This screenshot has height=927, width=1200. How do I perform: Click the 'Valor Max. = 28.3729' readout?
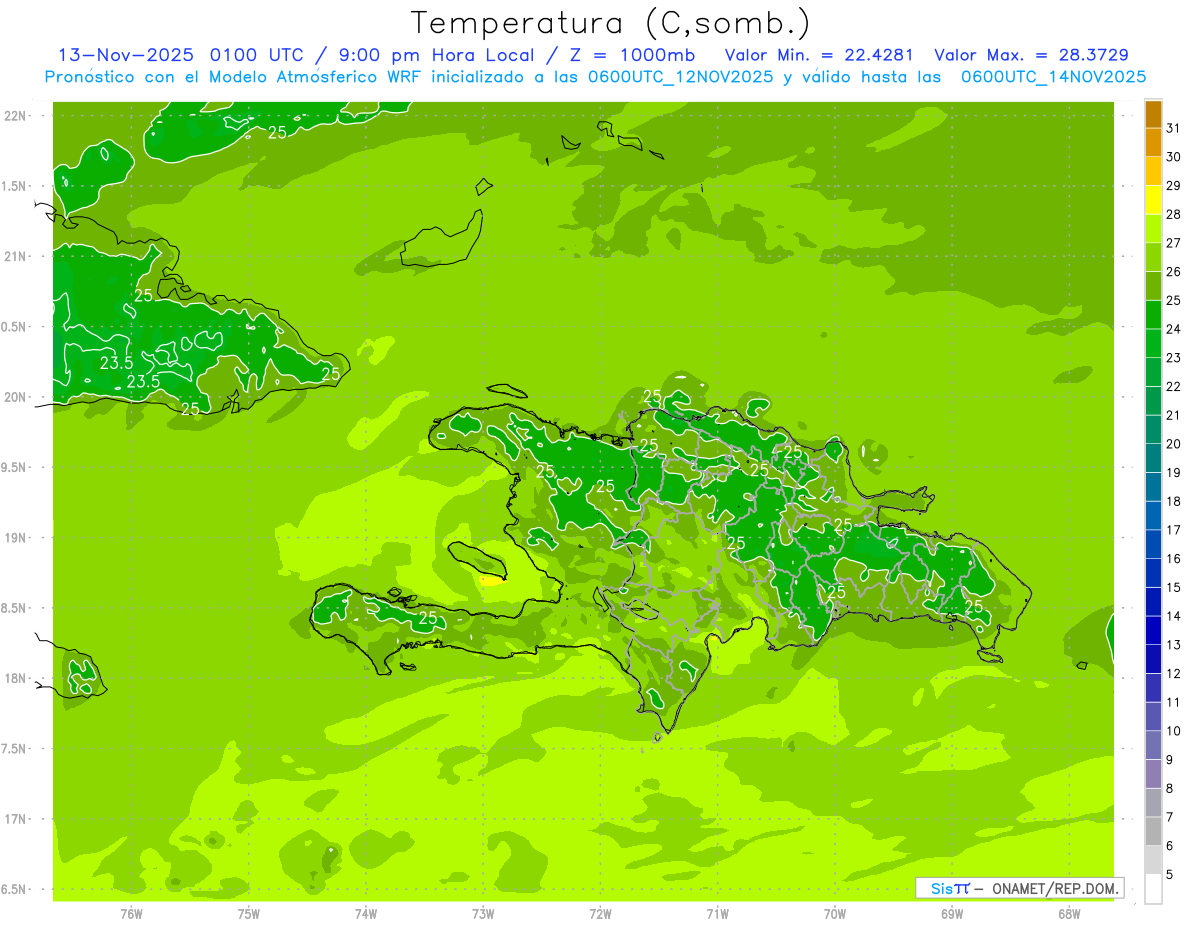1031,55
